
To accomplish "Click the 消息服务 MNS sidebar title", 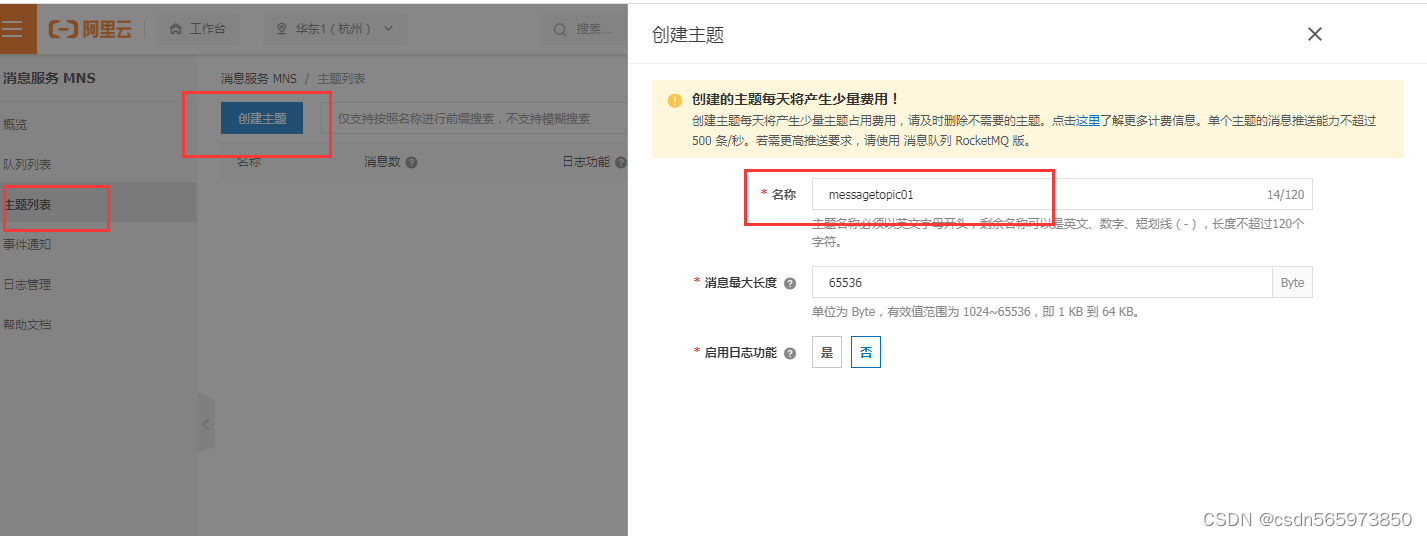I will pyautogui.click(x=49, y=78).
